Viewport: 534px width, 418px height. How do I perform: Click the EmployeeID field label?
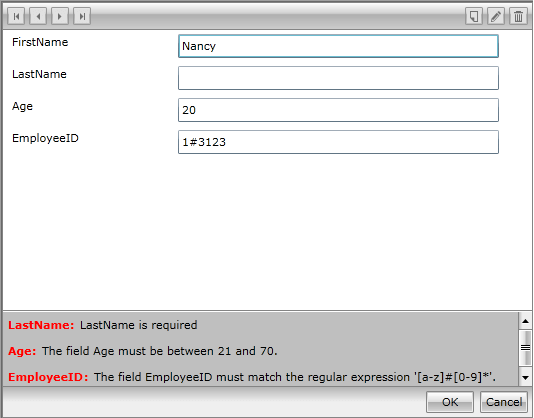pos(45,138)
